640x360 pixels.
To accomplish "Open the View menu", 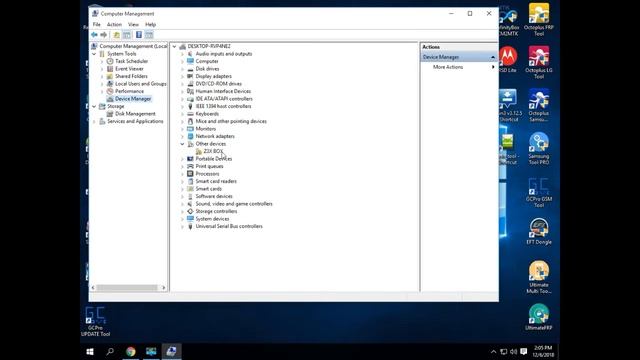I will coord(133,24).
